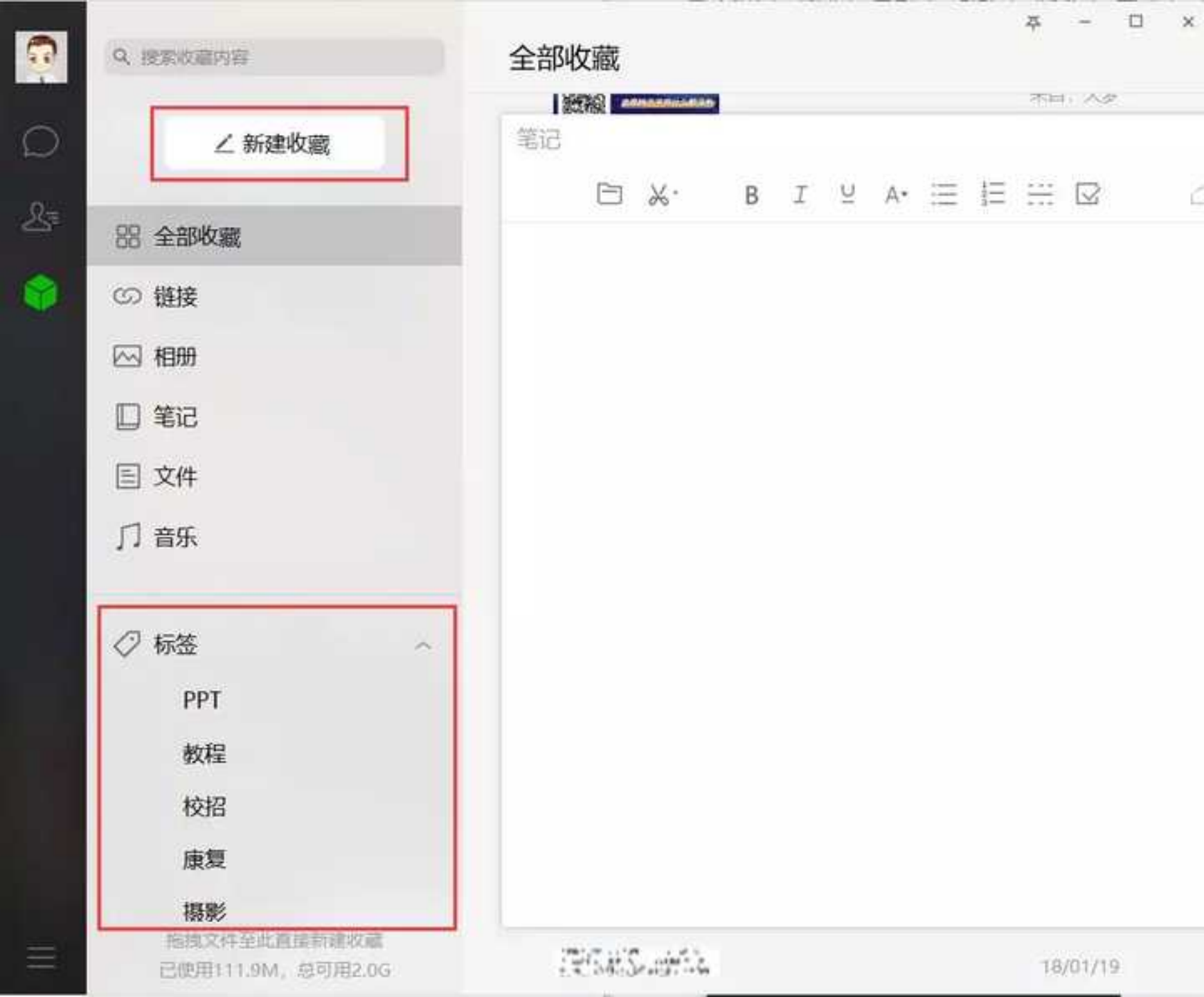Select 音乐 category
This screenshot has width=1204, height=997.
pos(274,537)
